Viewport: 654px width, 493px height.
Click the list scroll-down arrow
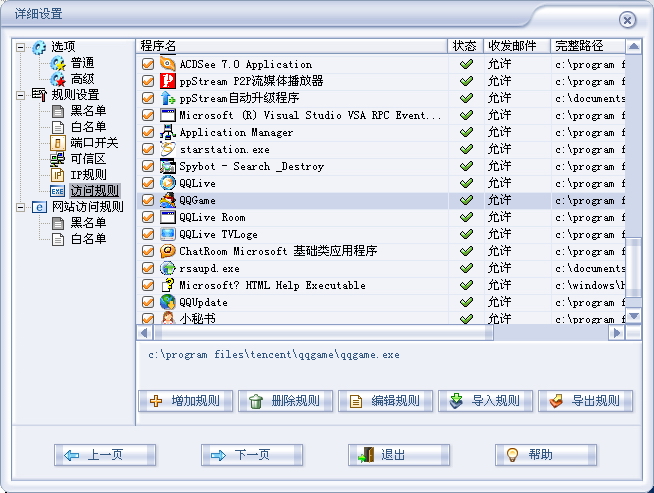pyautogui.click(x=634, y=316)
